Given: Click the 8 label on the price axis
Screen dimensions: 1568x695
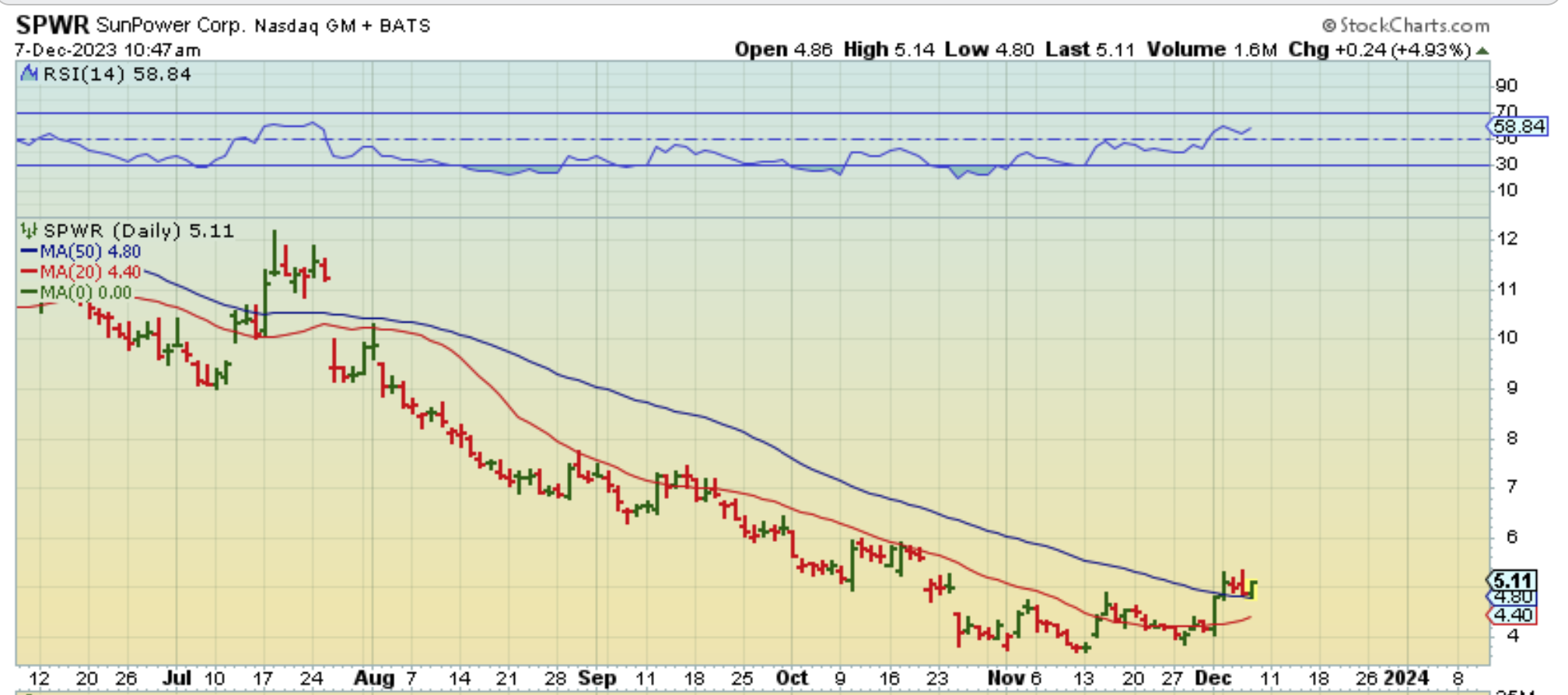Looking at the screenshot, I should 1511,438.
